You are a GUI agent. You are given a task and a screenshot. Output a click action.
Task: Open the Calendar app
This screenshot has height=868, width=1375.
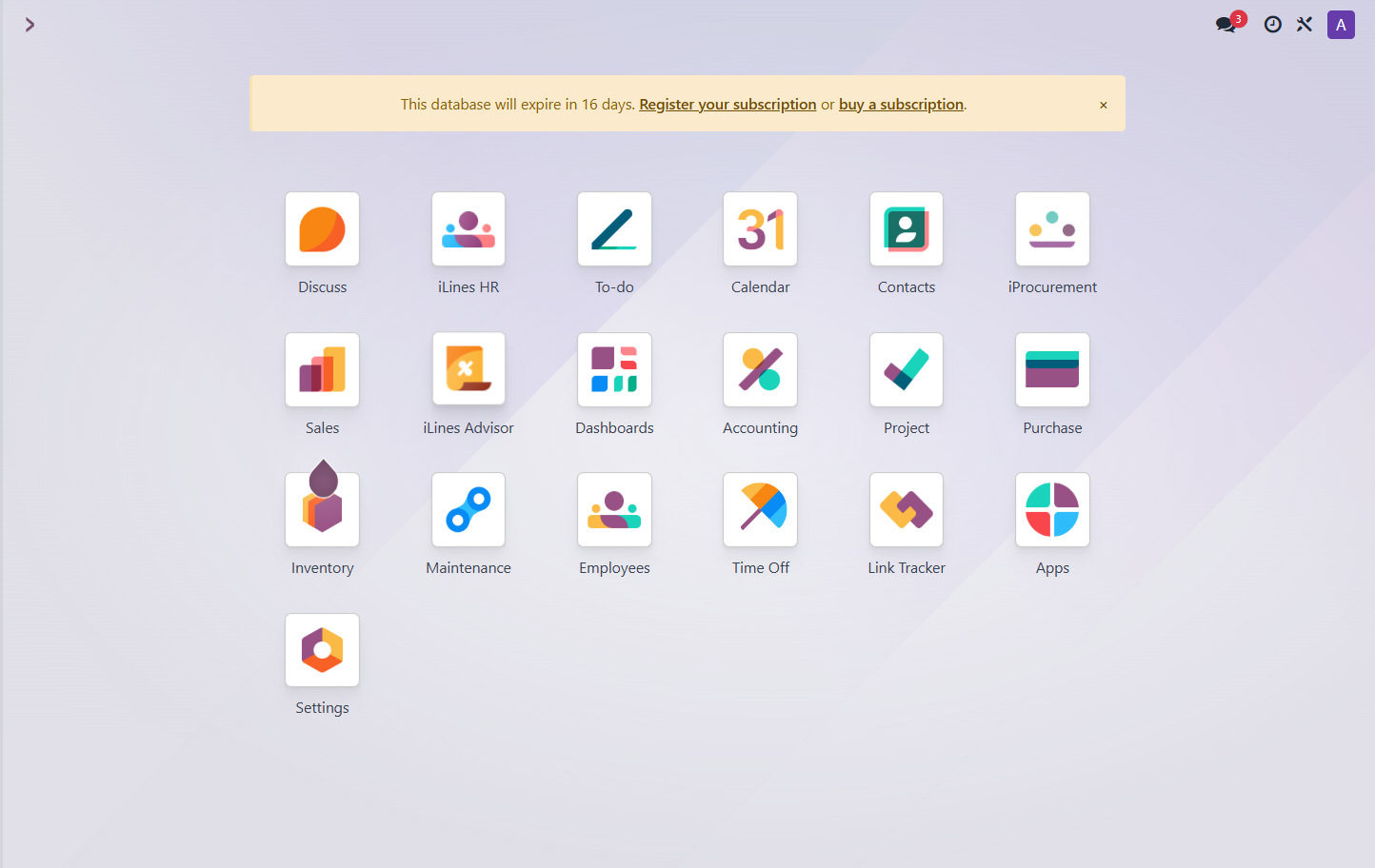pyautogui.click(x=760, y=229)
